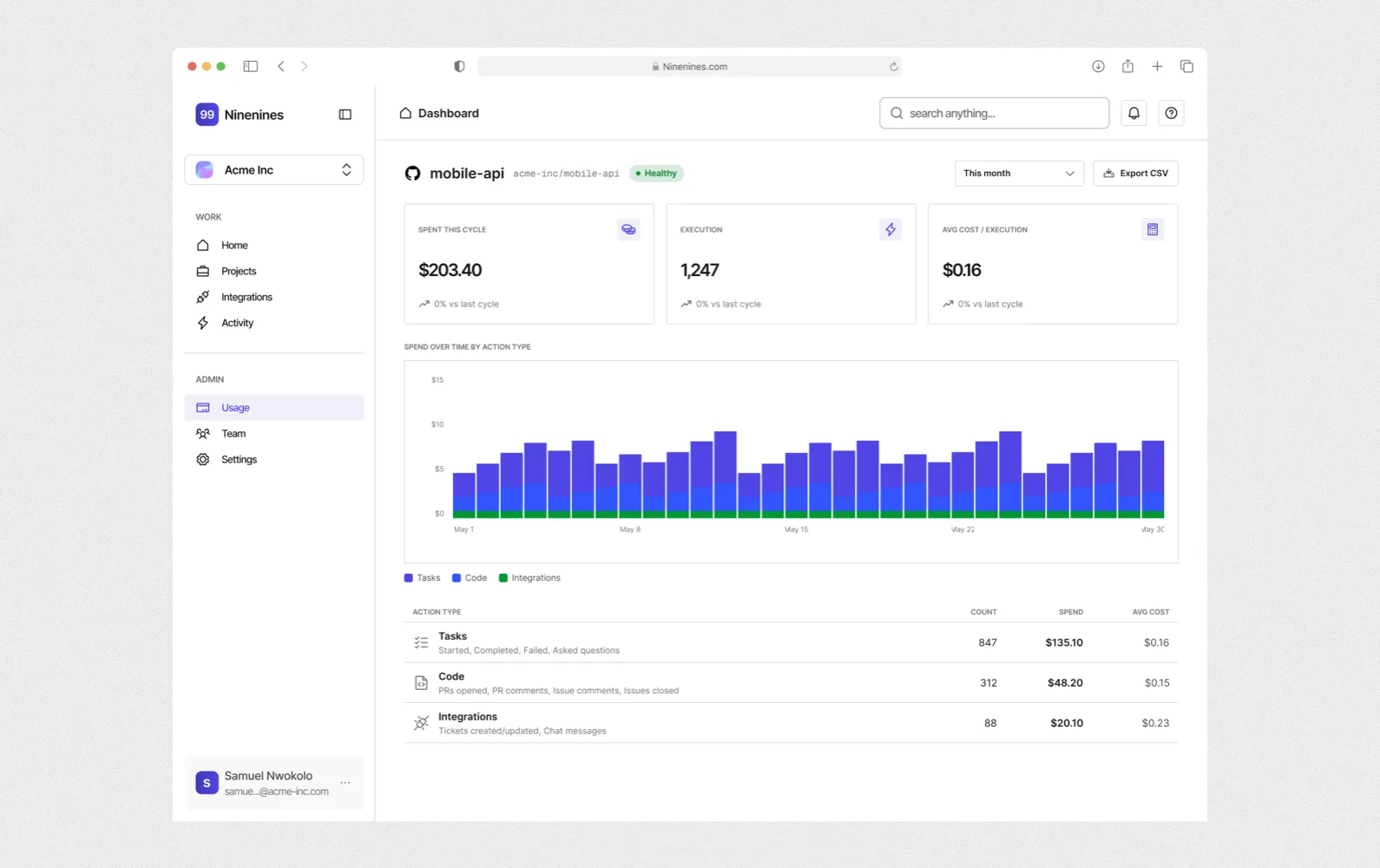Screen dimensions: 1380x868
Task: Select Usage in the Admin section
Action: pyautogui.click(x=274, y=408)
